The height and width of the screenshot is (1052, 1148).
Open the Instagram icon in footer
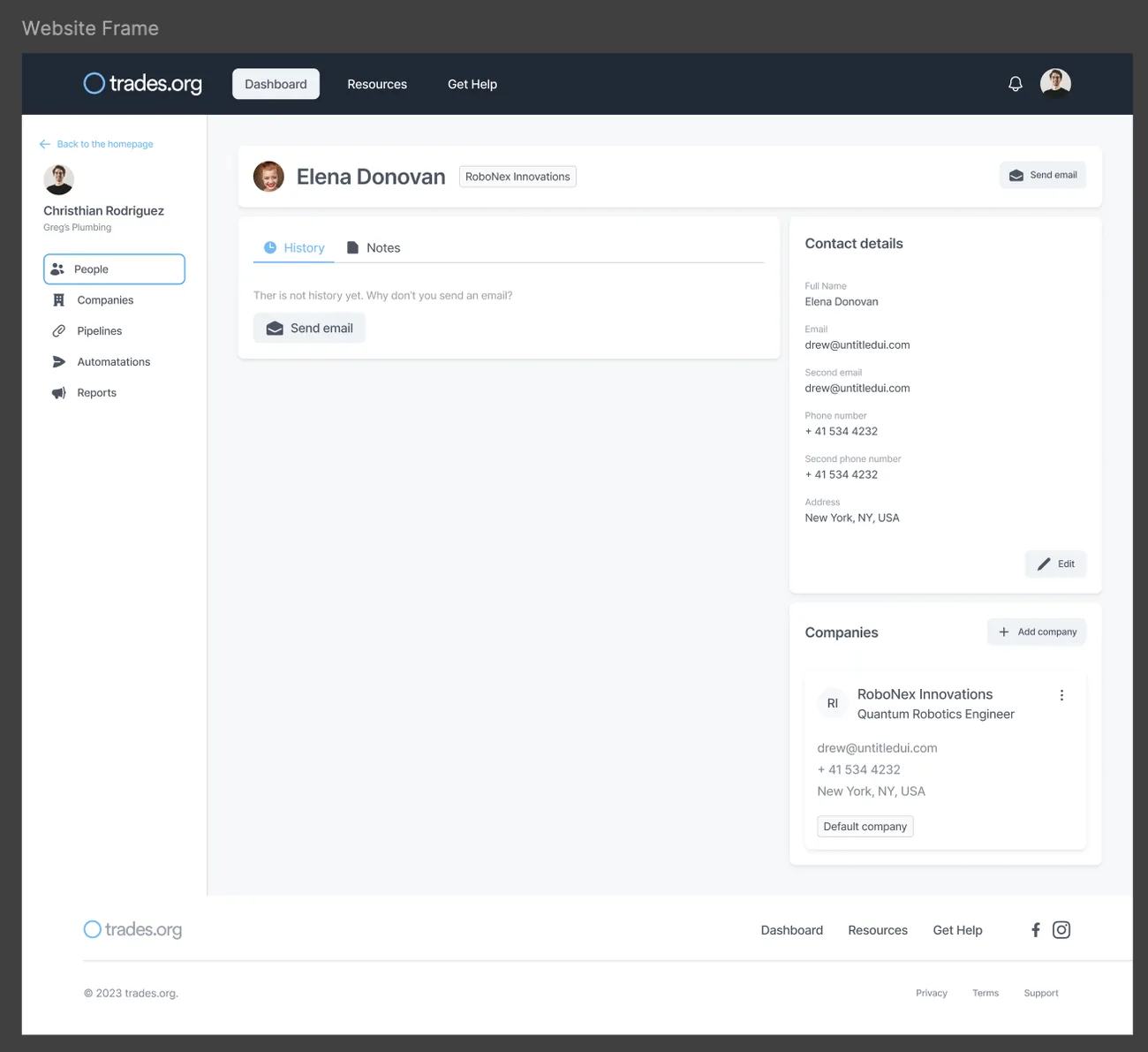(1061, 929)
